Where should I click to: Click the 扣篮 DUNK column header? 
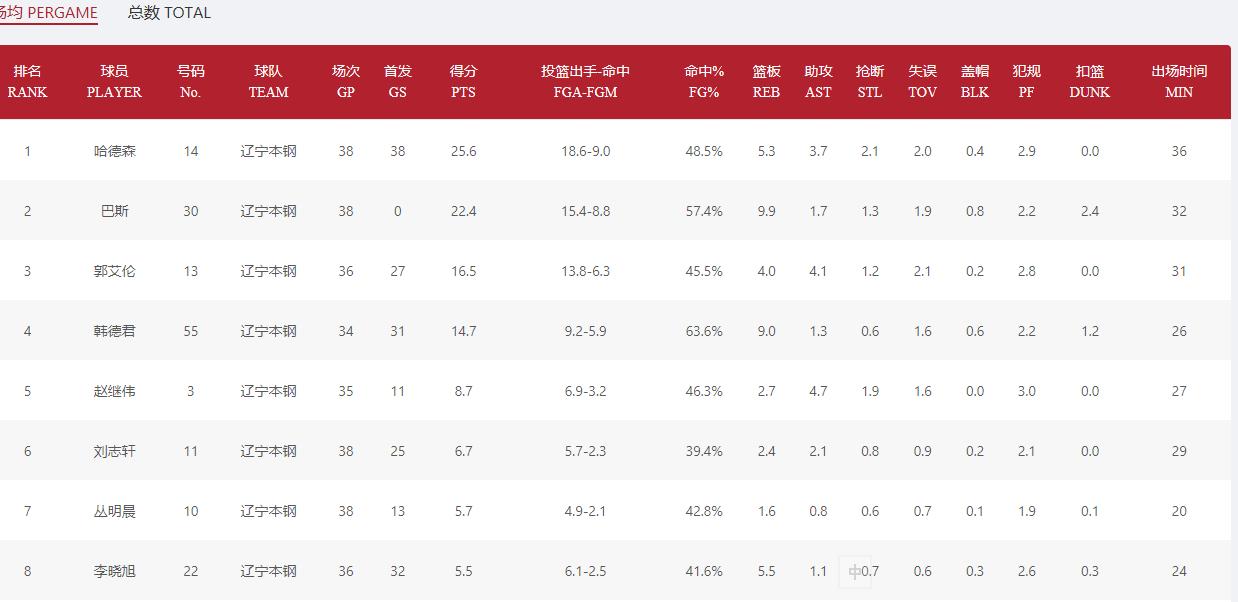coord(1089,82)
